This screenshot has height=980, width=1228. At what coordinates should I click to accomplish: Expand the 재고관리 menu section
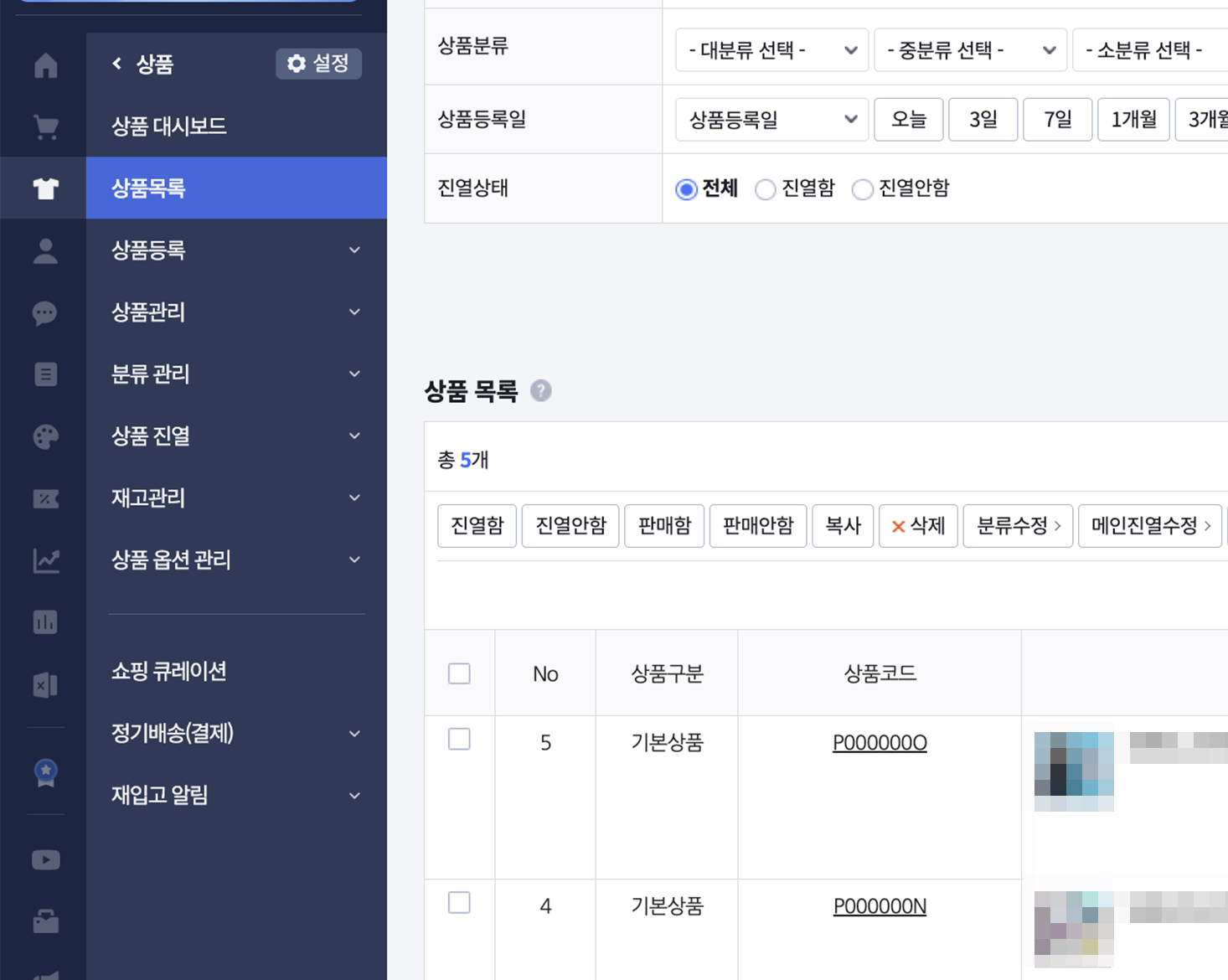(236, 498)
